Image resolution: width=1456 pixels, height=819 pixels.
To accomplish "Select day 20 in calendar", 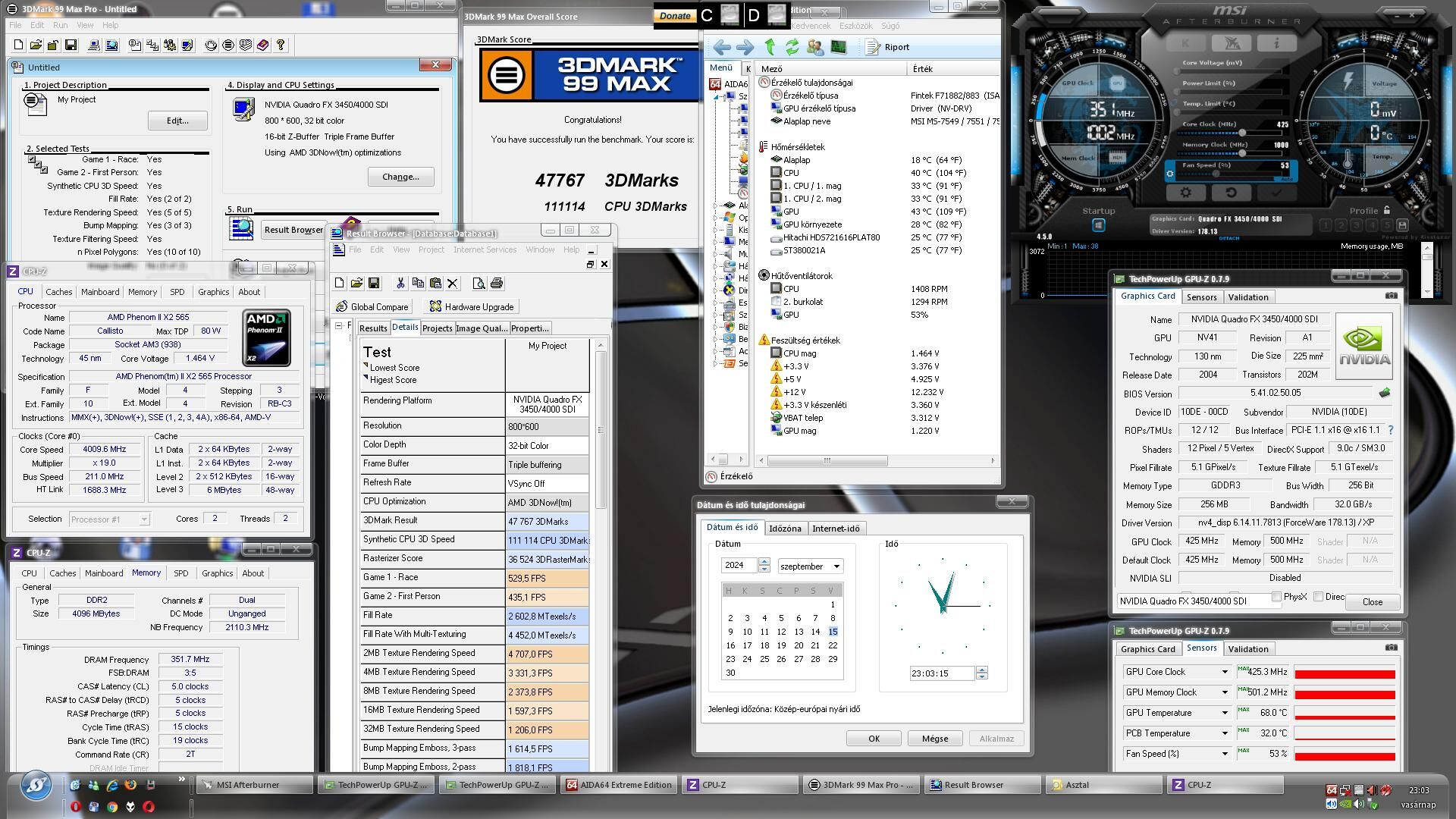I will click(798, 645).
